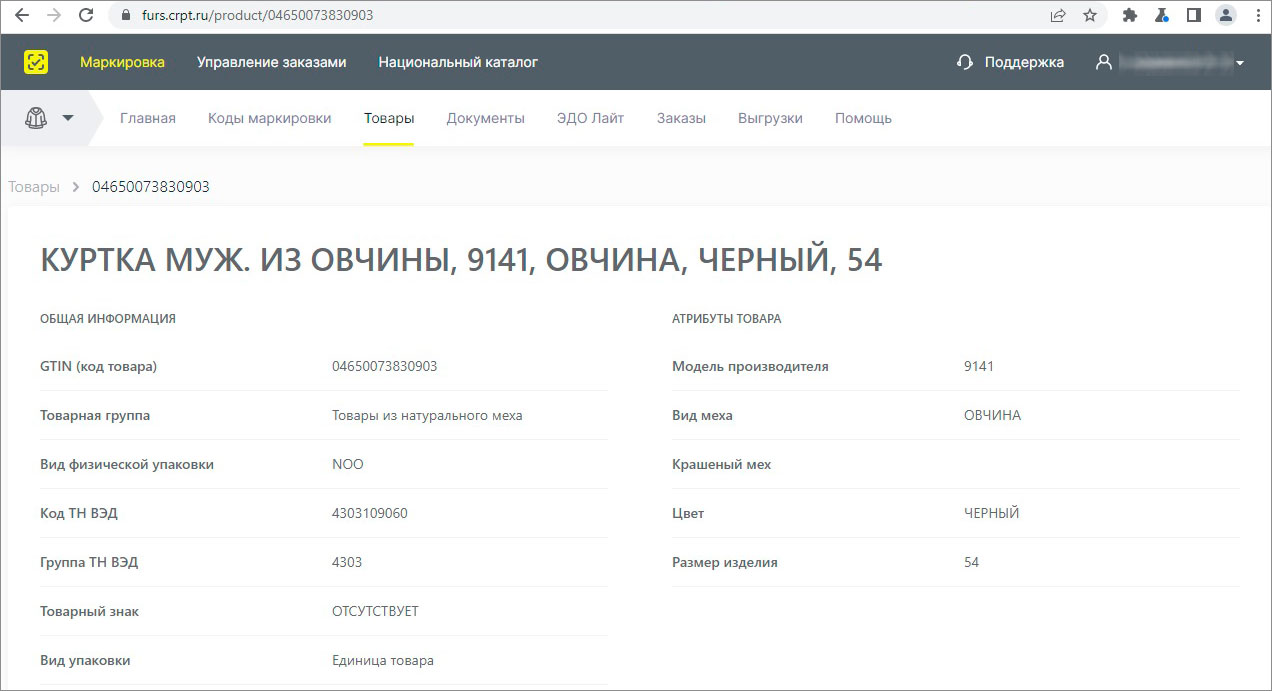Click ОБЩАЯ ИНФОРМАЦИЯ section header

(x=108, y=319)
